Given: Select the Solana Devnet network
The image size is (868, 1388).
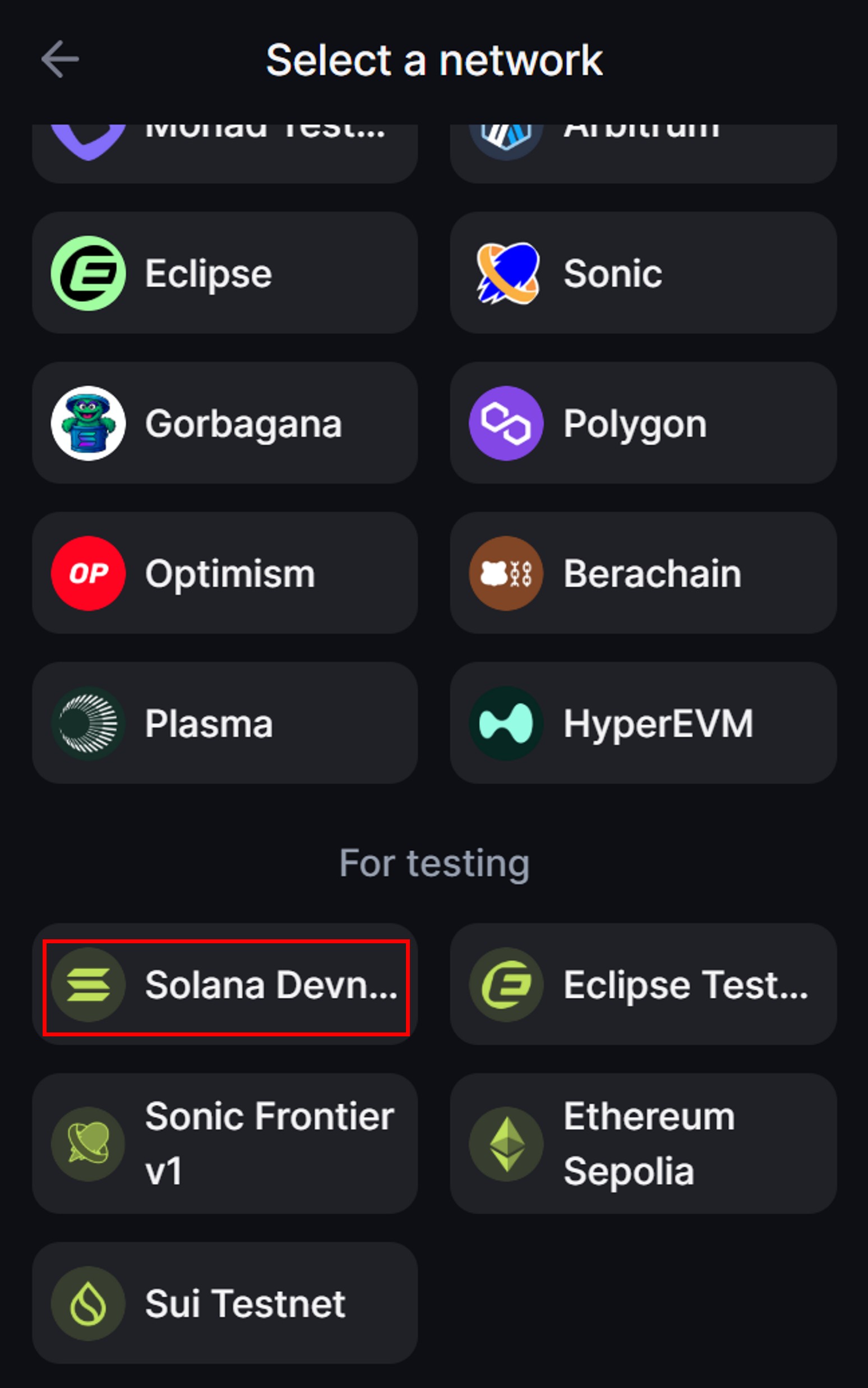Looking at the screenshot, I should 225,984.
